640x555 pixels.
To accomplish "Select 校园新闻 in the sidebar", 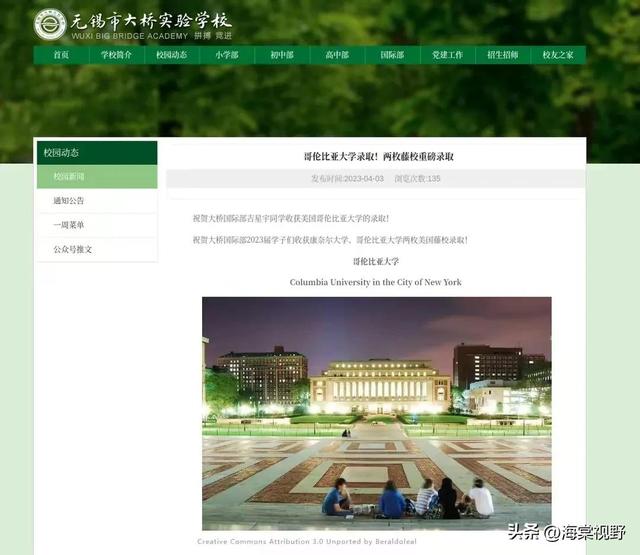I will [97, 177].
